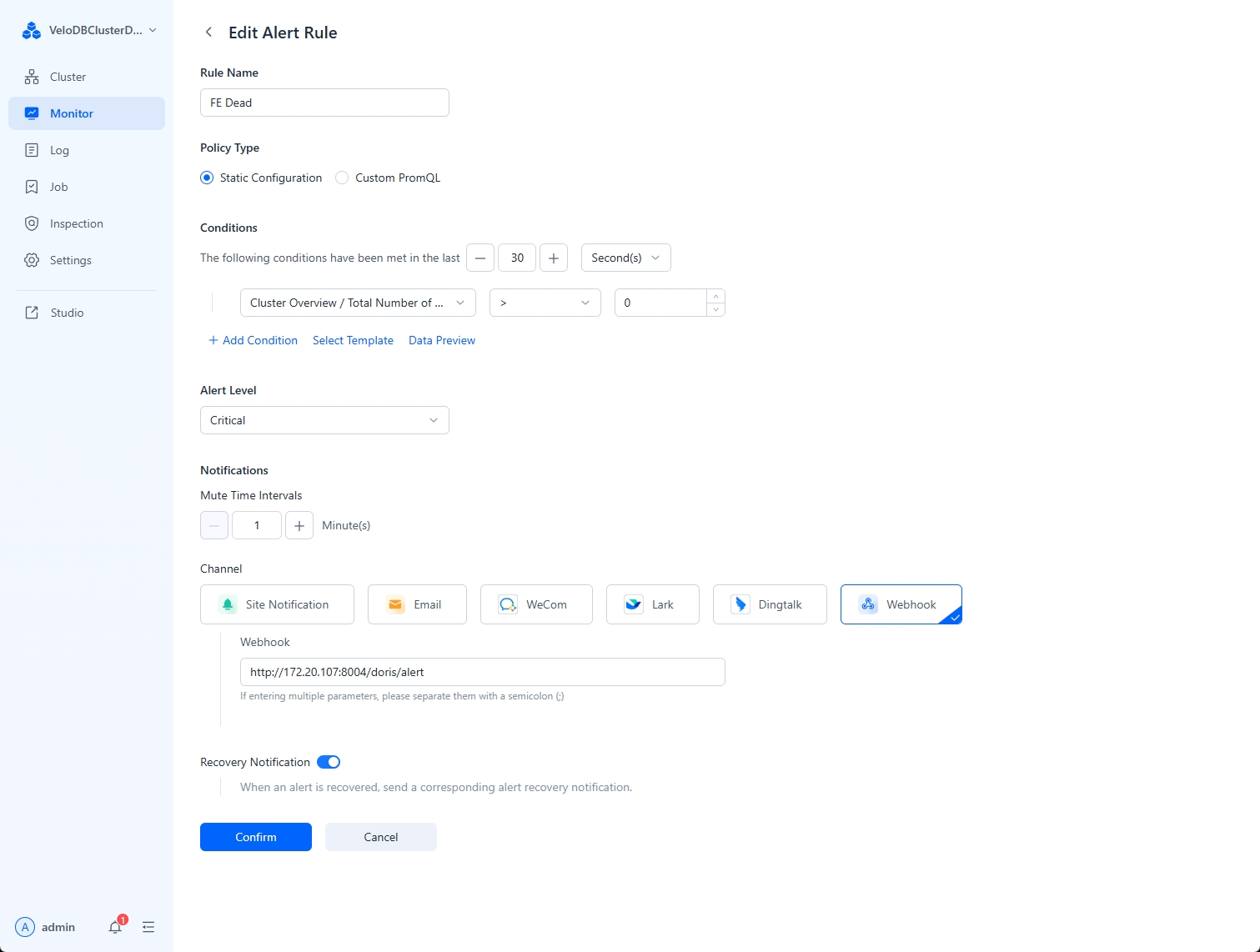Change the Alert Level from Critical
This screenshot has width=1260, height=952.
pos(324,420)
